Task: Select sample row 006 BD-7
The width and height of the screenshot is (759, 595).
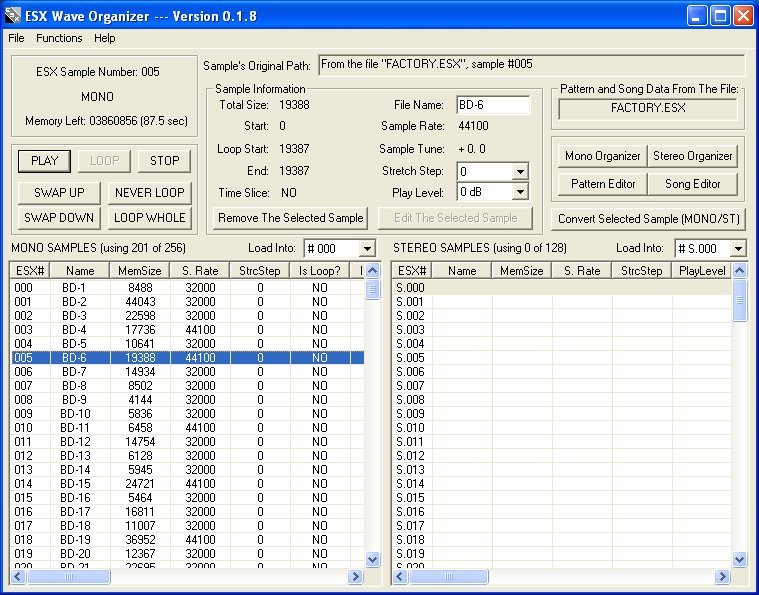Action: tap(187, 372)
